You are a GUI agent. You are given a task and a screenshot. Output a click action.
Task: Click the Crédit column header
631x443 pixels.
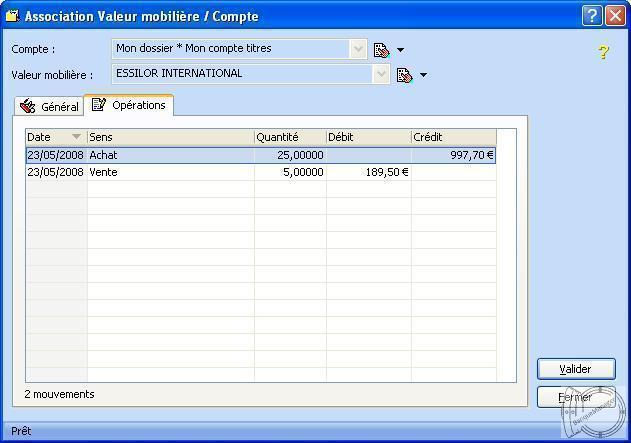pos(452,137)
